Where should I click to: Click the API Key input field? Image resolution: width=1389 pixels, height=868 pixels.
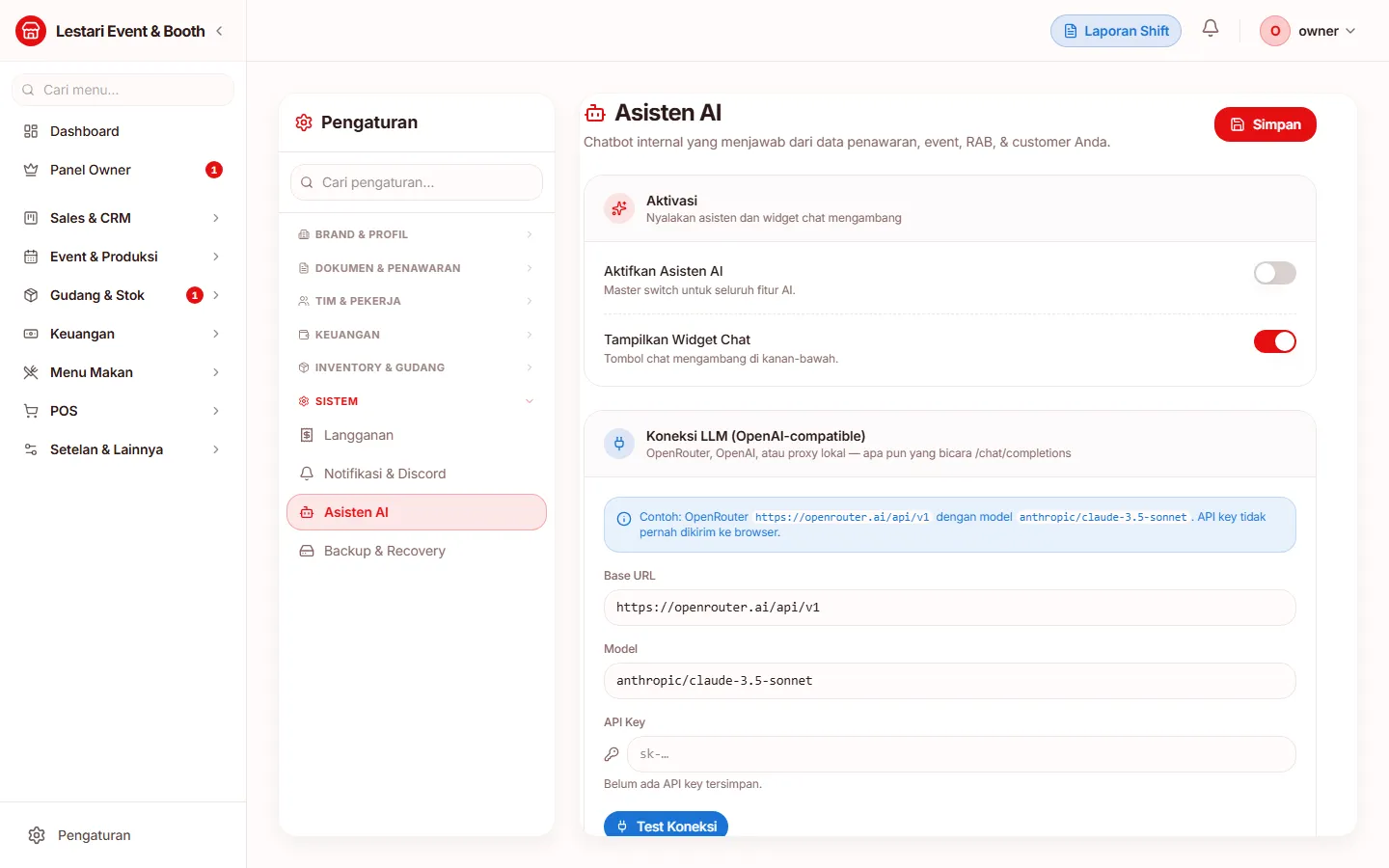coord(962,754)
